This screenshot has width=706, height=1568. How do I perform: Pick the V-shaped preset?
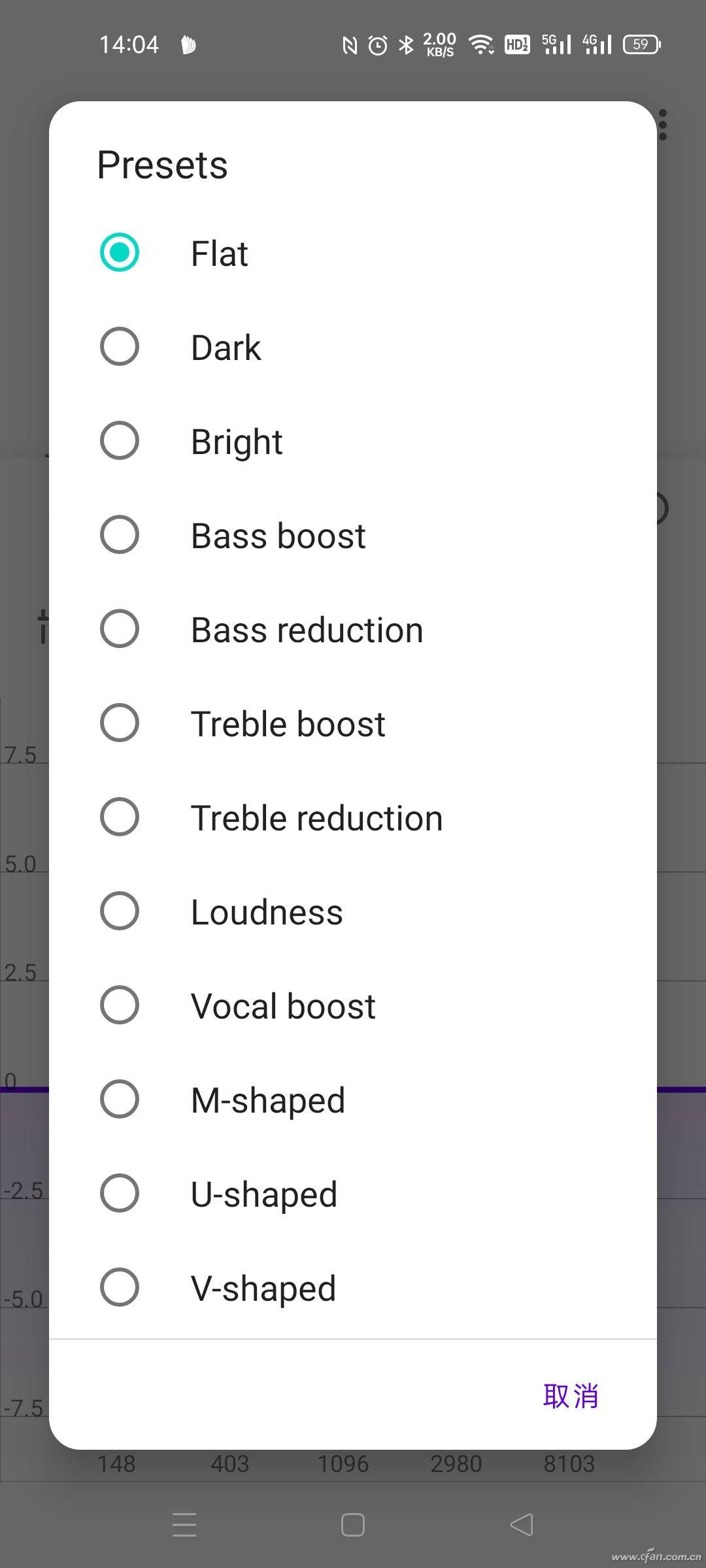tap(120, 1287)
